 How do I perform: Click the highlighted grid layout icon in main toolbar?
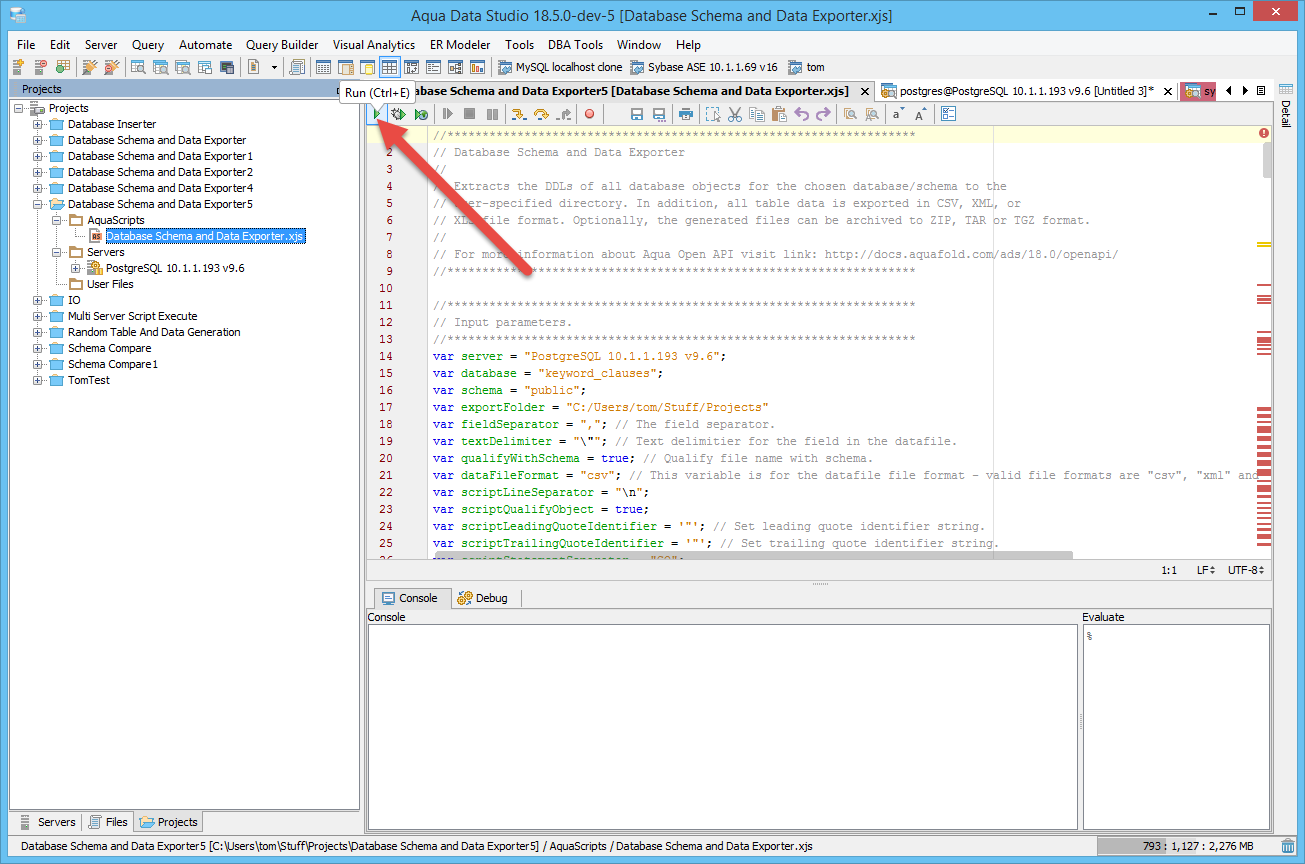(x=390, y=67)
